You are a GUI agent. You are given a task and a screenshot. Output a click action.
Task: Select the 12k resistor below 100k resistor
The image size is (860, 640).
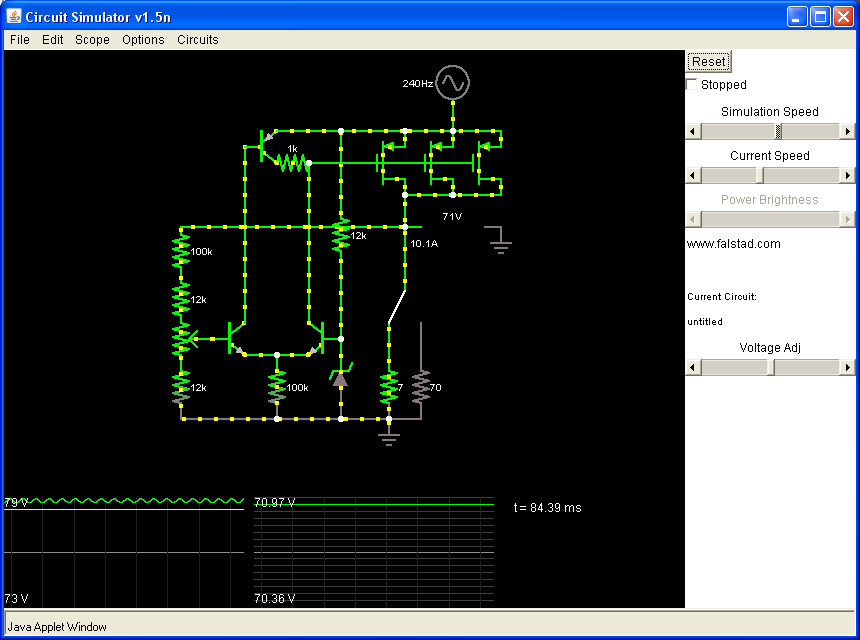[181, 299]
